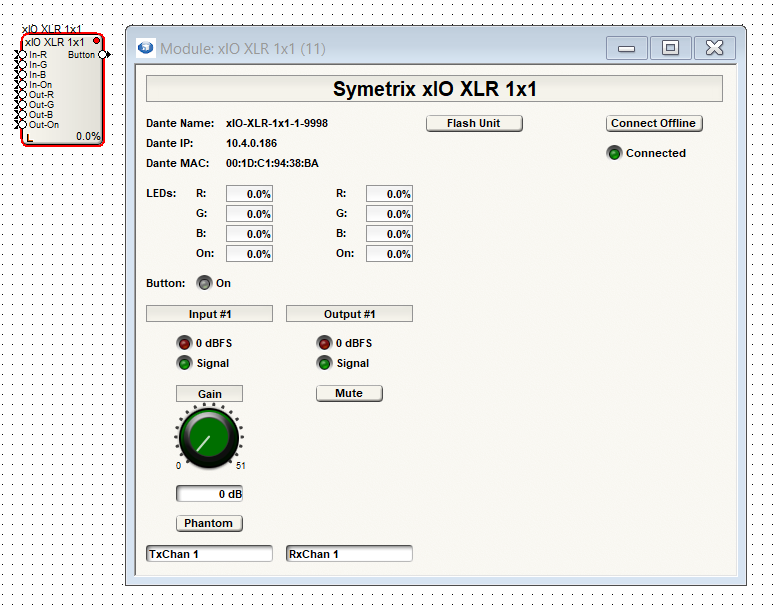Click the 0.0% value on module block
The height and width of the screenshot is (612, 773).
click(88, 136)
